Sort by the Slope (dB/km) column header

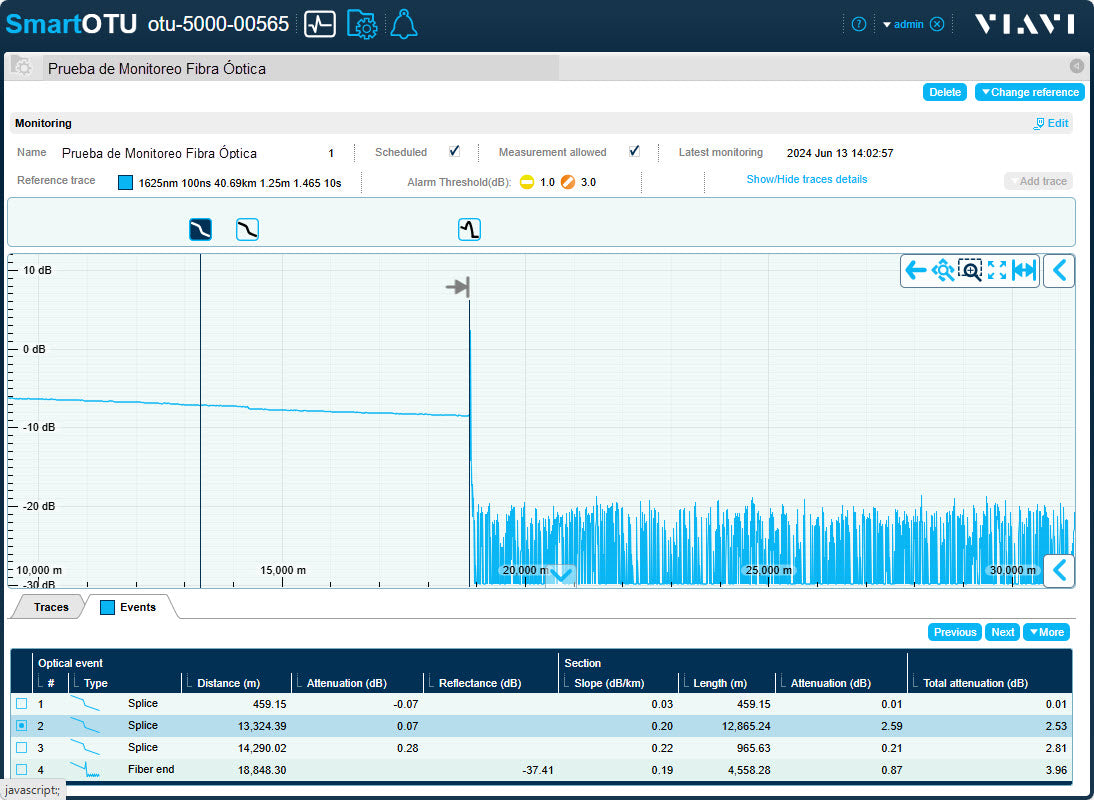point(609,683)
